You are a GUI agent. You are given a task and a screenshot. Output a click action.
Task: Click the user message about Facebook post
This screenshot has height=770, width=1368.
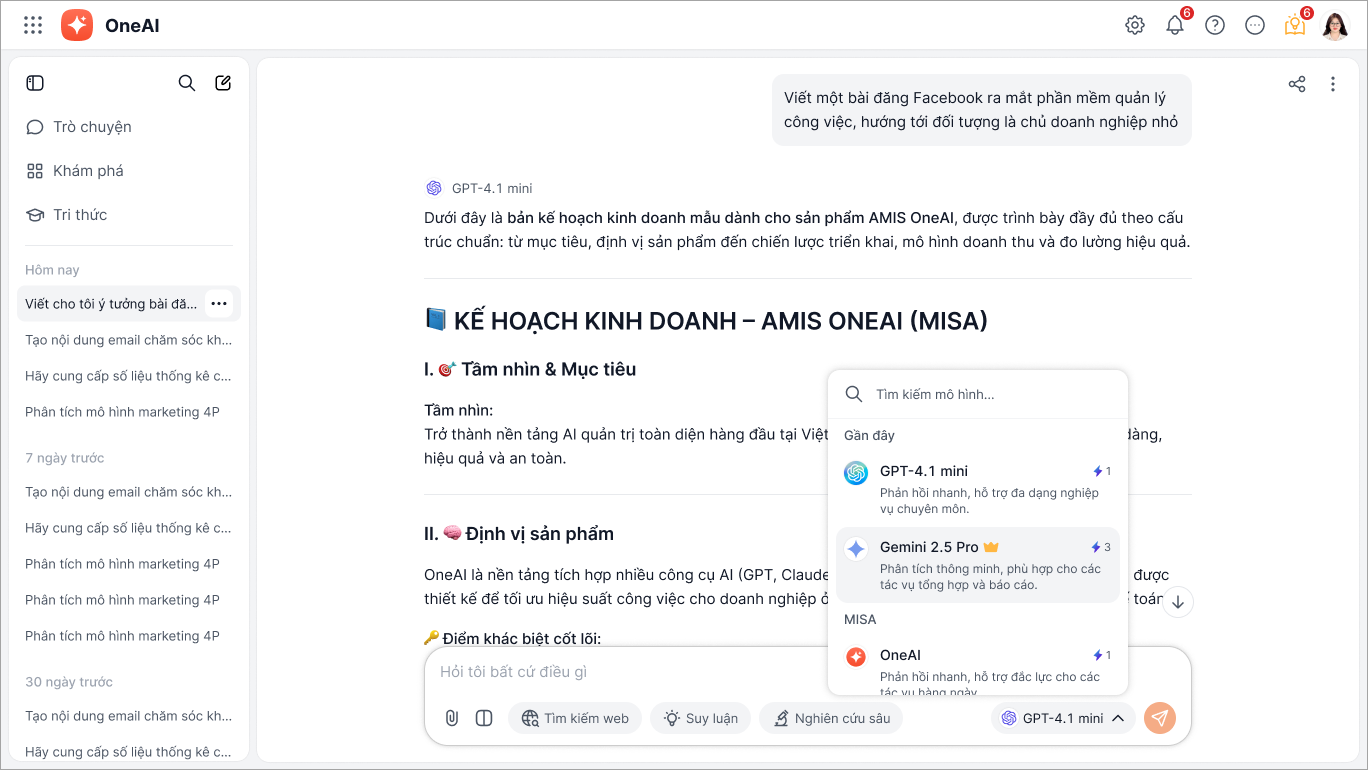pos(981,110)
